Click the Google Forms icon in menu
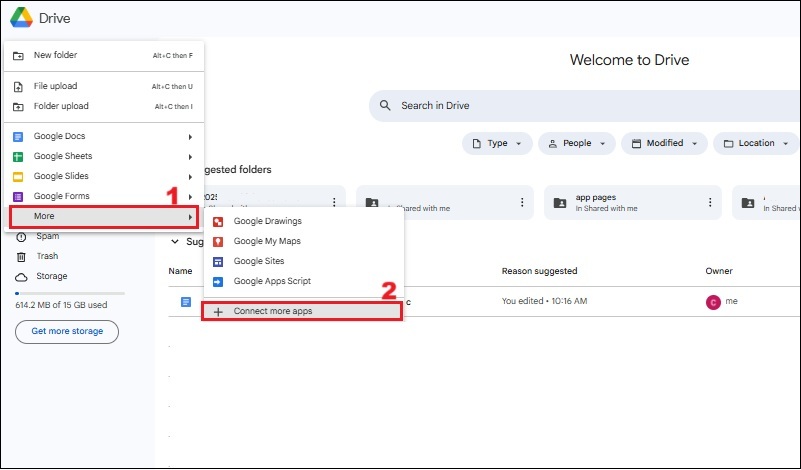The height and width of the screenshot is (470, 801). coord(18,197)
